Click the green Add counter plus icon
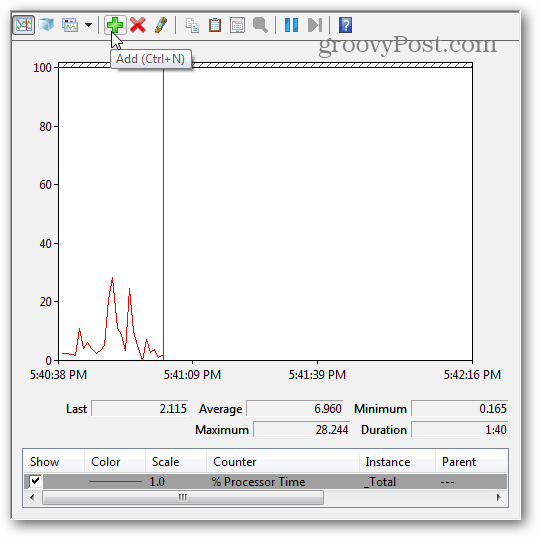The height and width of the screenshot is (538, 539). coord(115,25)
